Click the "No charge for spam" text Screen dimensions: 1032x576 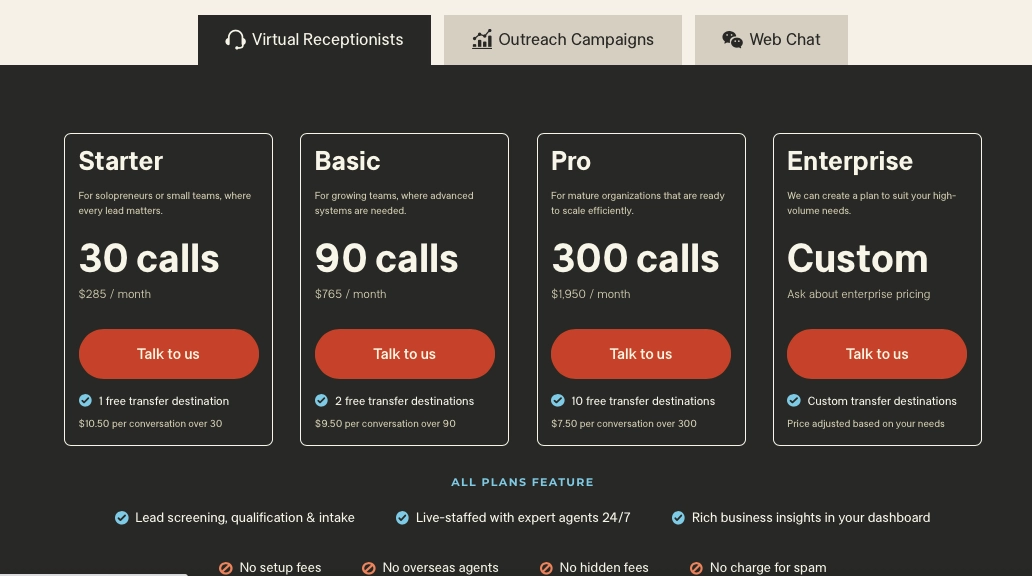click(768, 568)
